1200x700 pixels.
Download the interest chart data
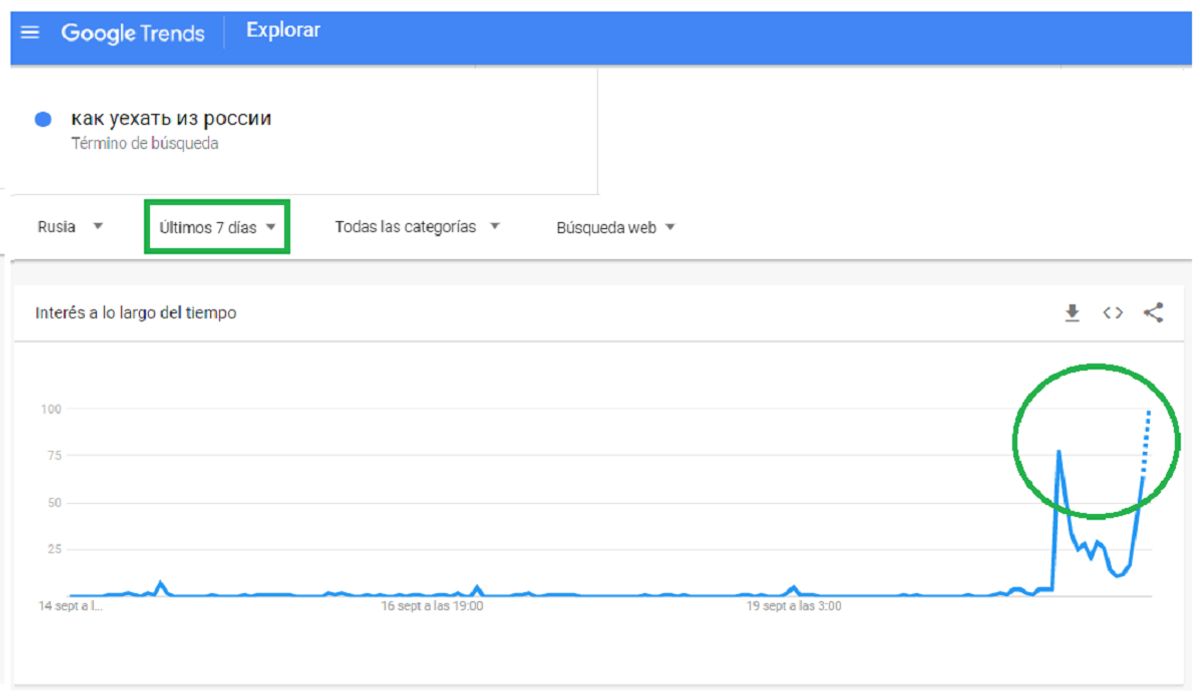[1072, 313]
